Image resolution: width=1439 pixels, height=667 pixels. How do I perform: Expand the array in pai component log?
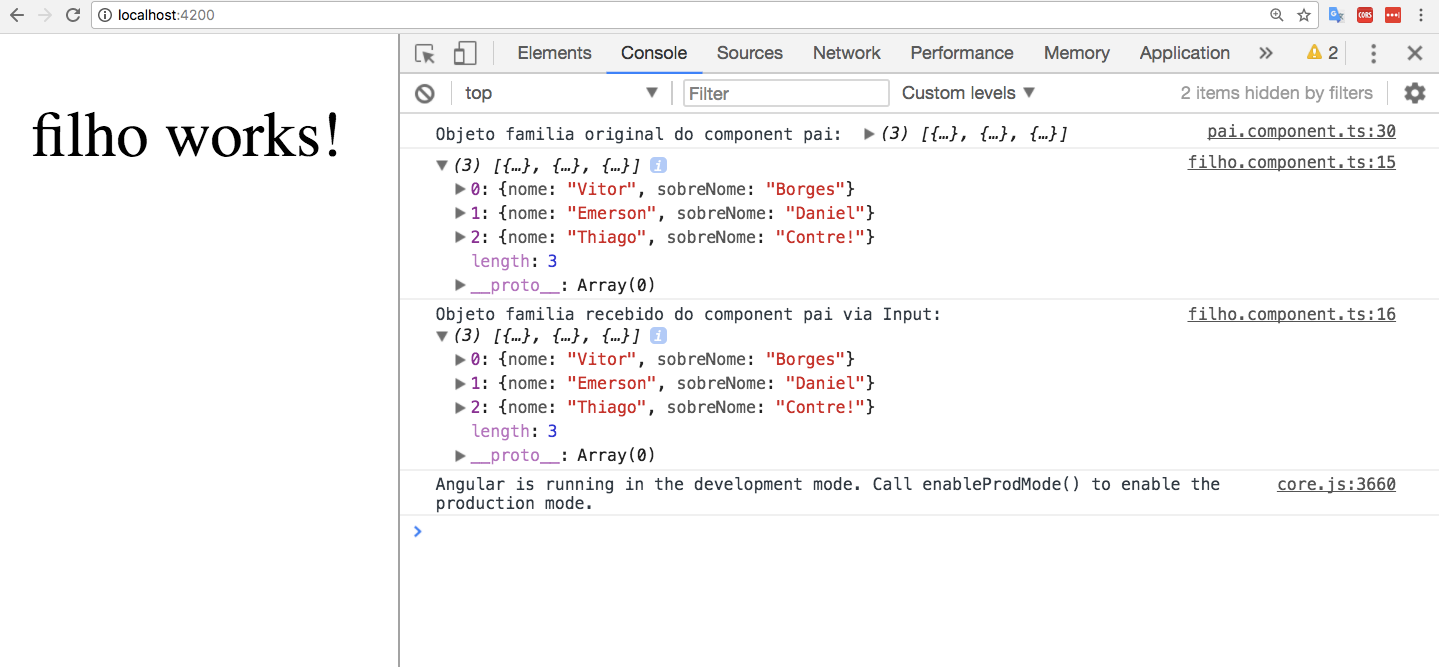[869, 134]
